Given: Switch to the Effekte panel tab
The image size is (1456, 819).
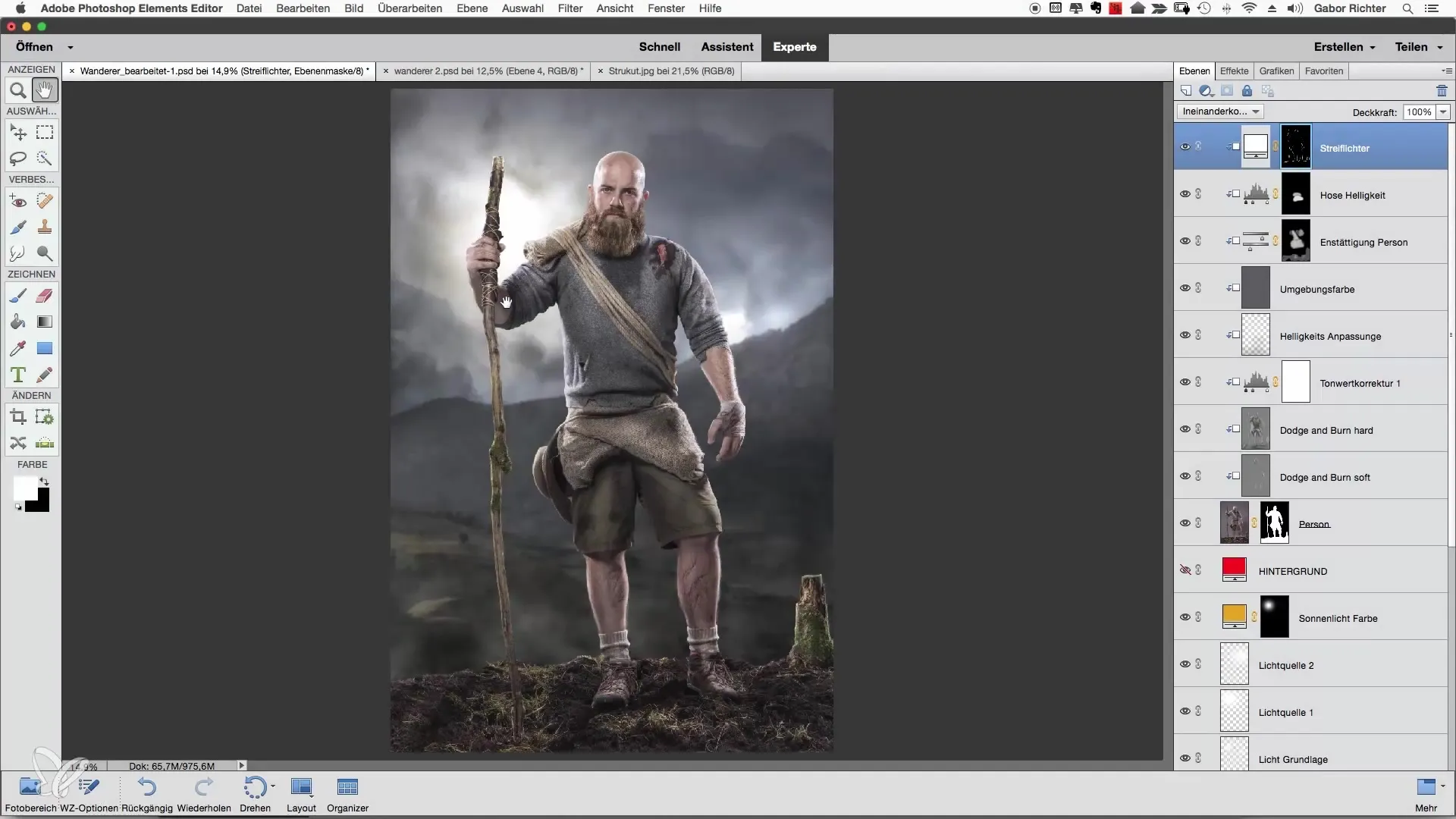Looking at the screenshot, I should (1234, 71).
